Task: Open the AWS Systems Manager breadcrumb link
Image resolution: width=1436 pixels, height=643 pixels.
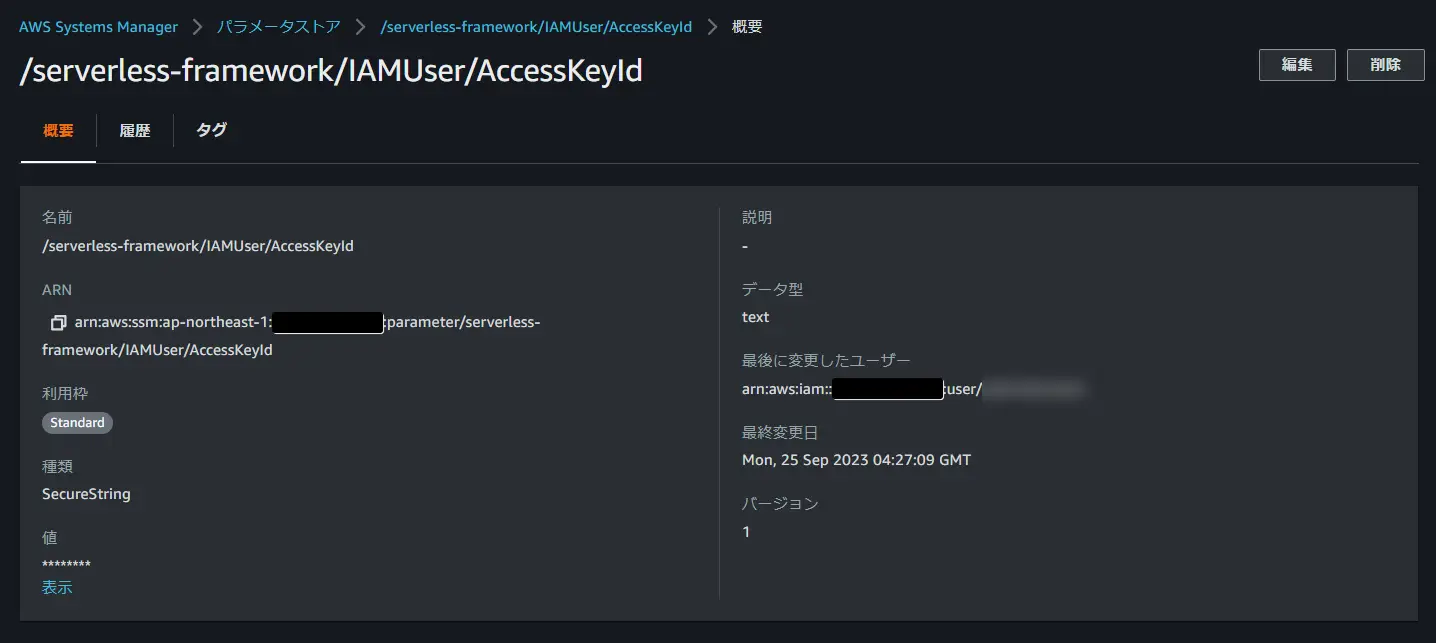Action: point(98,27)
